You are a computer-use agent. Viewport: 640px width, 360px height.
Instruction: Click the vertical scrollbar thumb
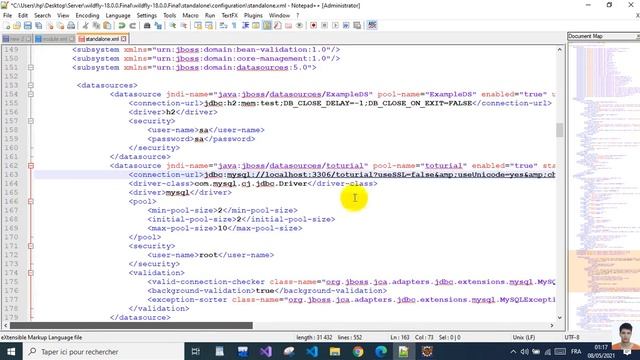pyautogui.click(x=559, y=130)
